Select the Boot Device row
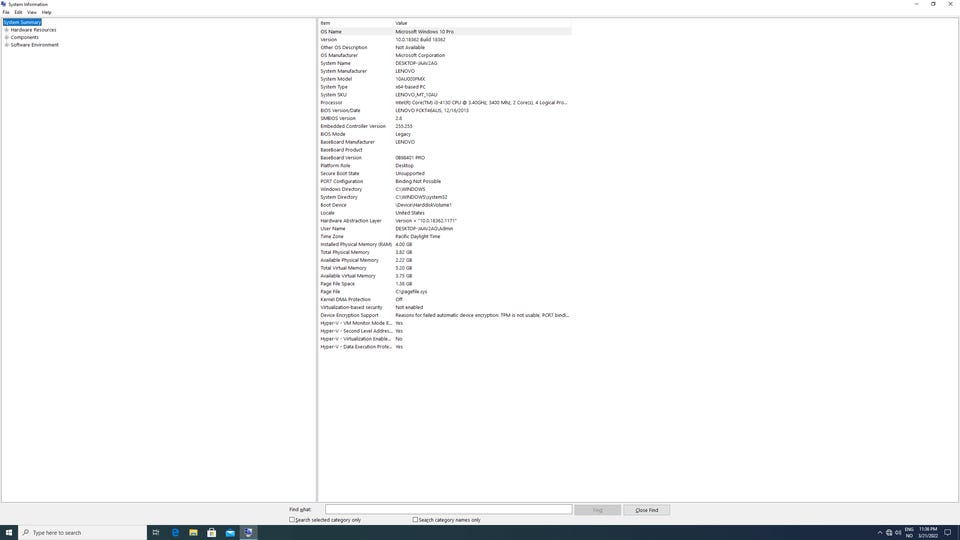 (x=445, y=205)
